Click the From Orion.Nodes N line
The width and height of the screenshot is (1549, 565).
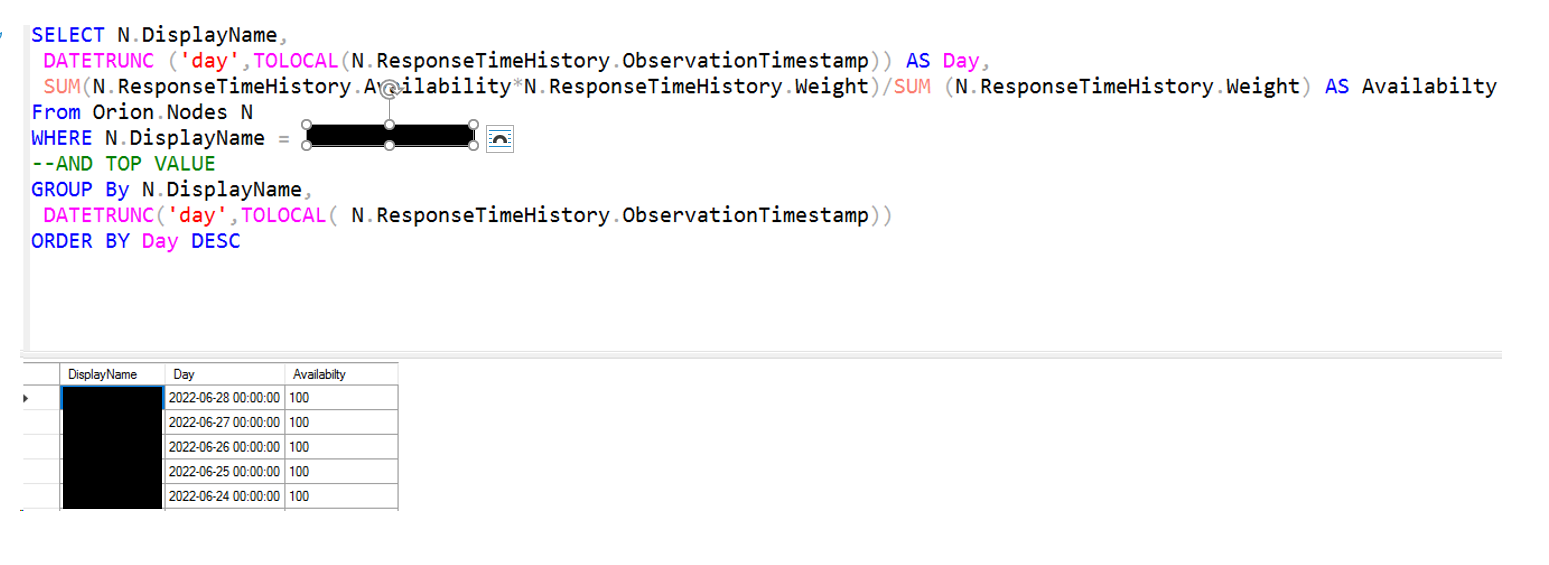[x=142, y=112]
